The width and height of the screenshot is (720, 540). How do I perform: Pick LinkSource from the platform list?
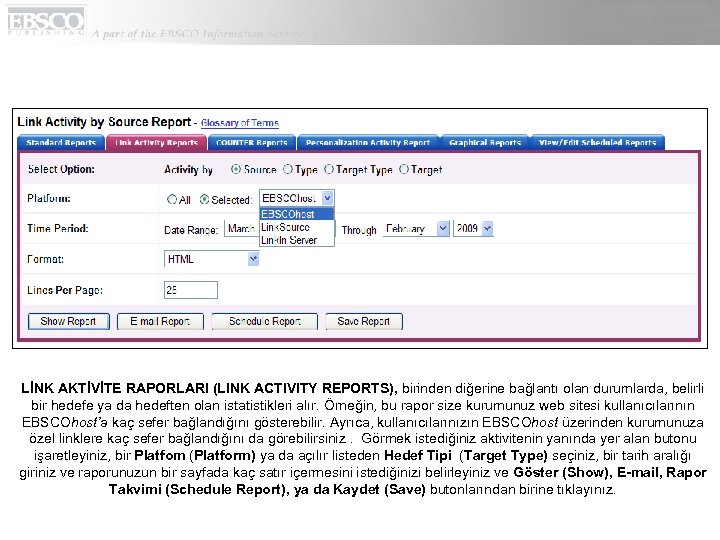(297, 227)
